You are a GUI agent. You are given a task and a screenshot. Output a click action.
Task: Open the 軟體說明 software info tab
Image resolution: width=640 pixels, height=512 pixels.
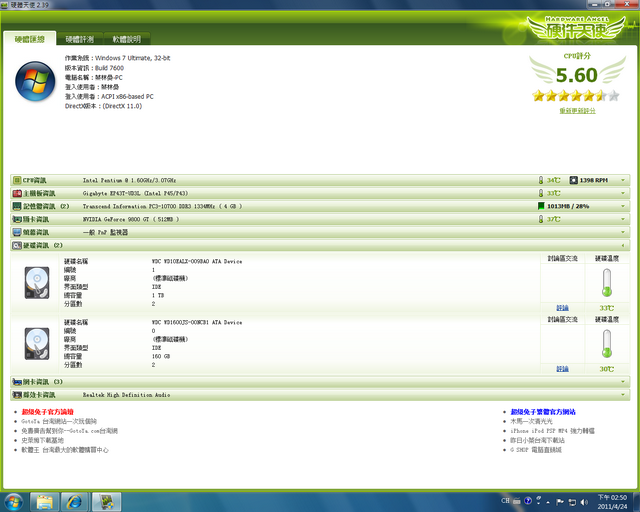tap(127, 39)
